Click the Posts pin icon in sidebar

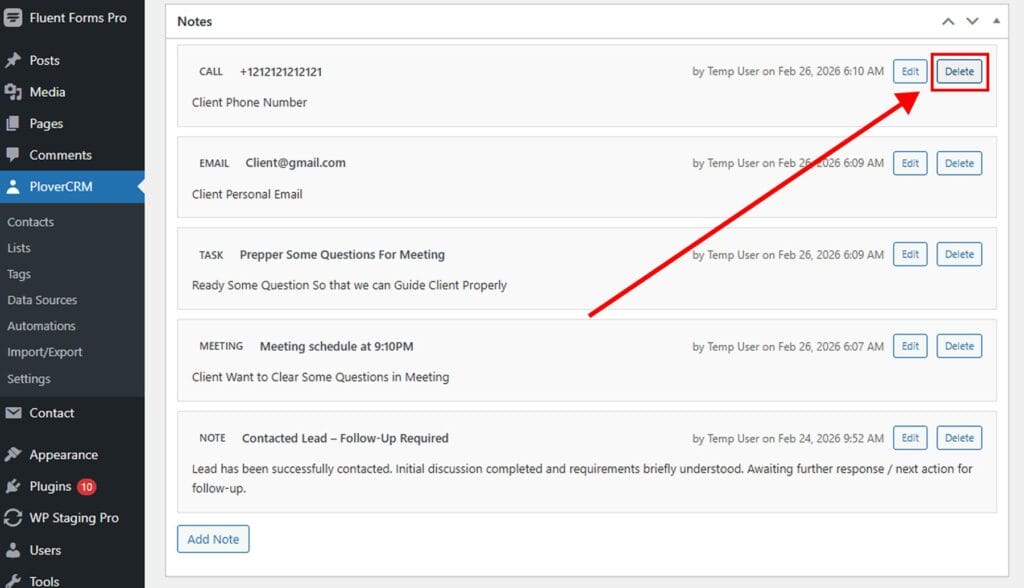point(13,60)
